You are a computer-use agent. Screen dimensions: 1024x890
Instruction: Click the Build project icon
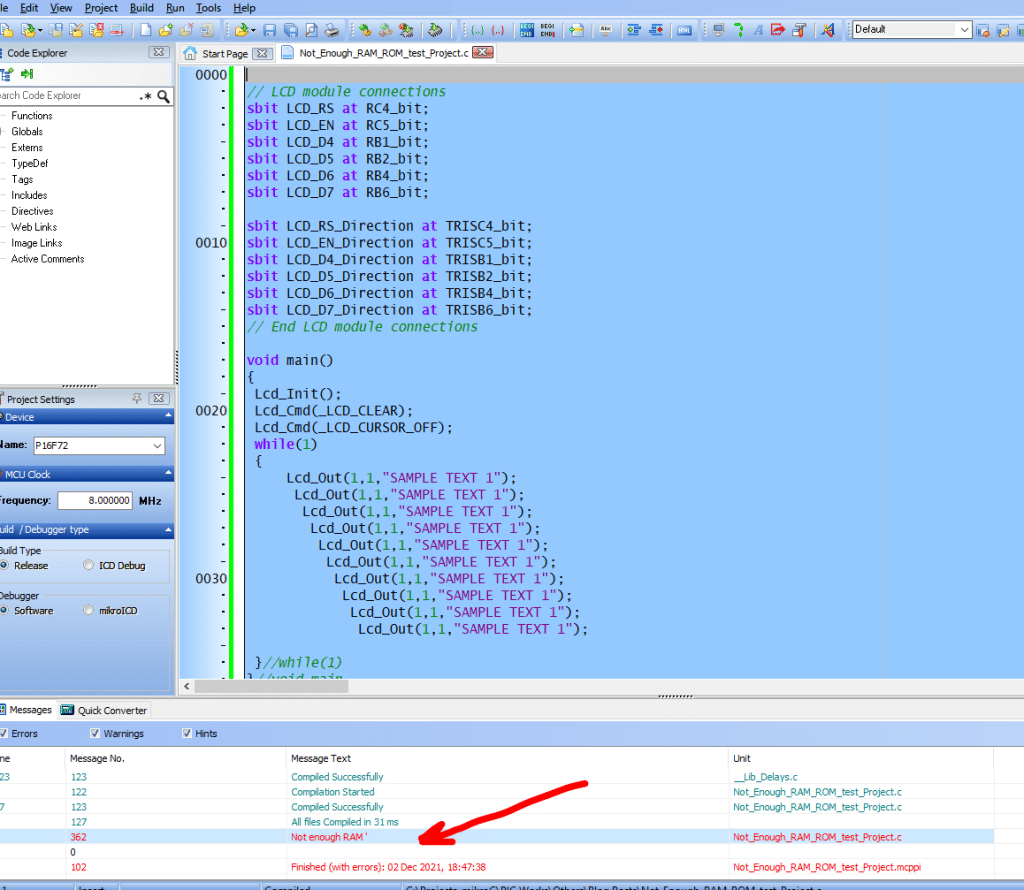click(365, 30)
